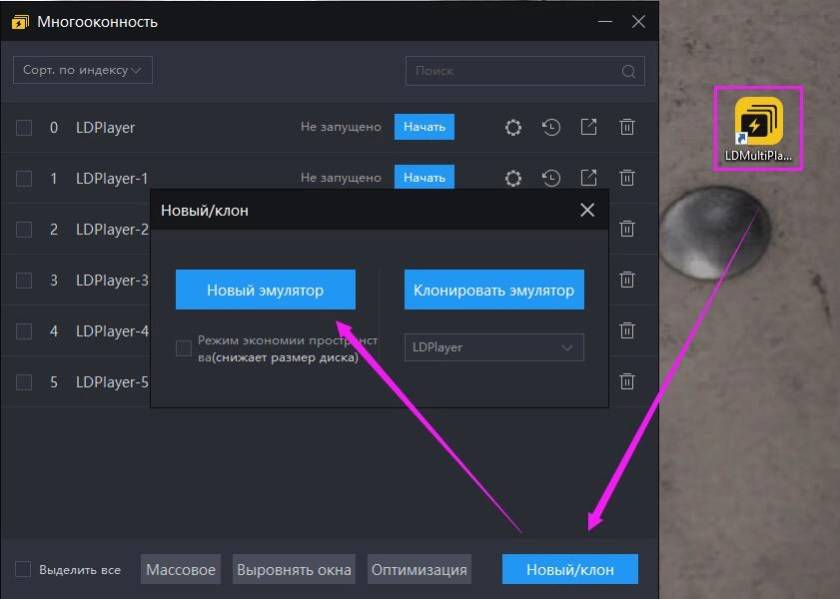Enable disk space saving mode checkbox
Screen dimensions: 840x599
pyautogui.click(x=183, y=348)
